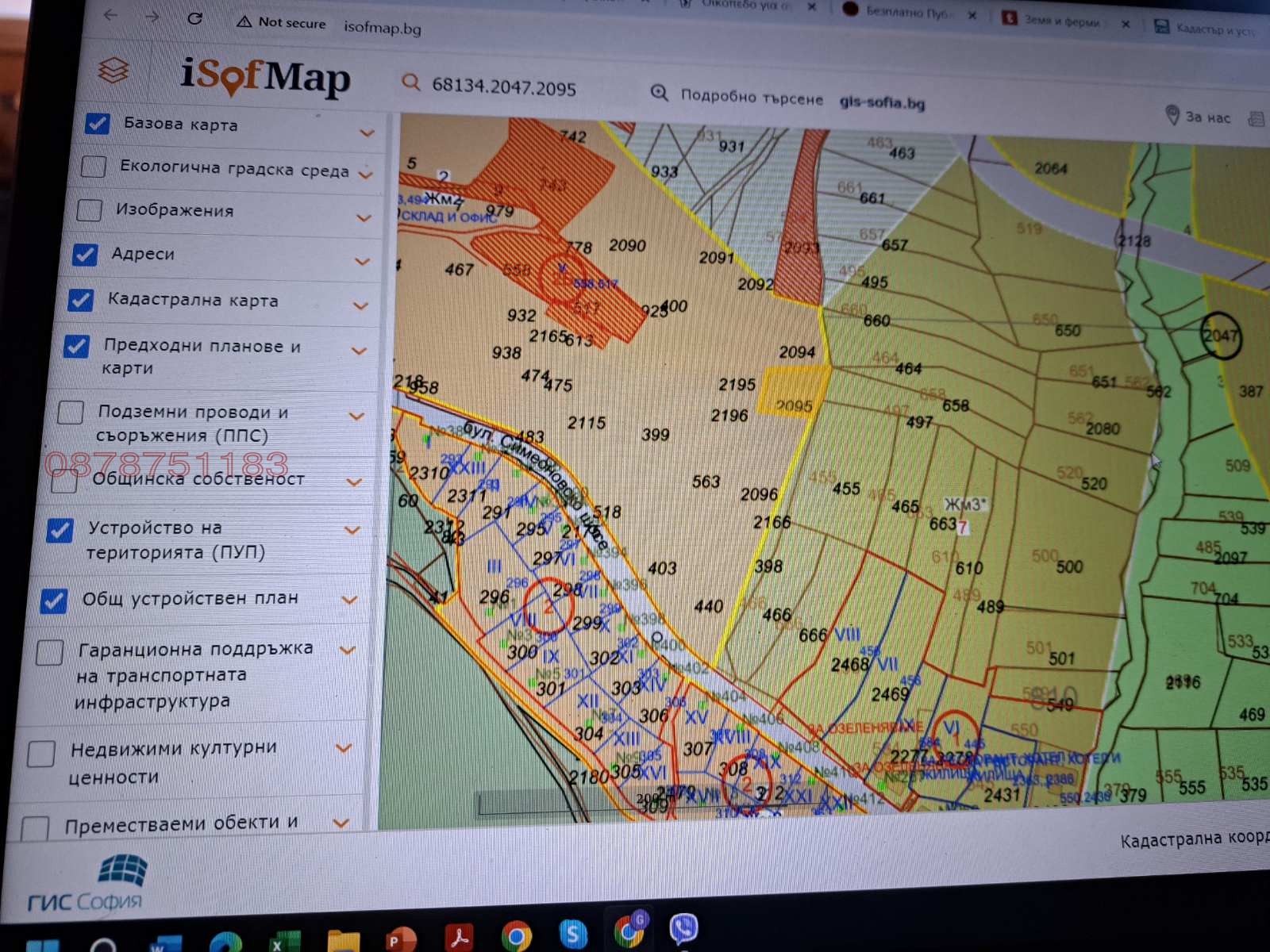
Task: Disable the Кадастрална карта checkbox
Action: pyautogui.click(x=80, y=300)
